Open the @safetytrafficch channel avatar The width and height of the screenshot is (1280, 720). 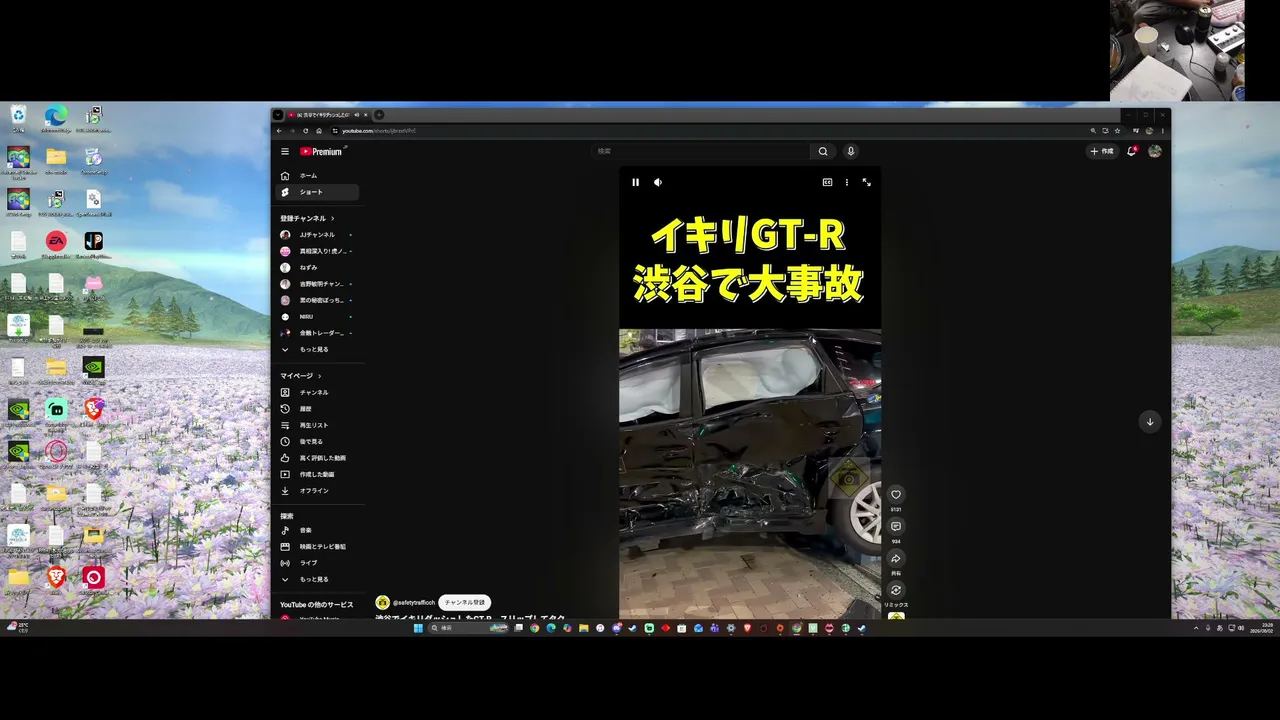point(382,603)
